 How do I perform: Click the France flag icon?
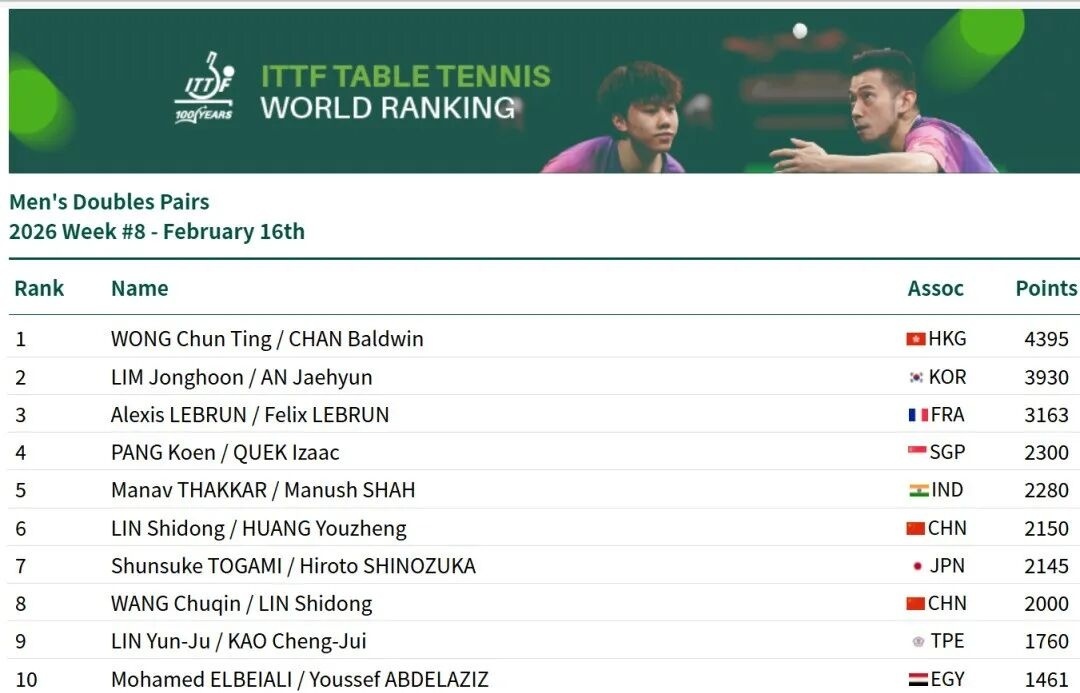(x=918, y=415)
